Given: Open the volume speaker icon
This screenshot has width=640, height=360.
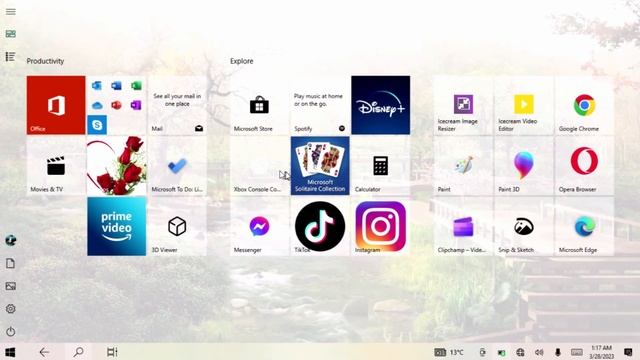Looking at the screenshot, I should tap(539, 352).
